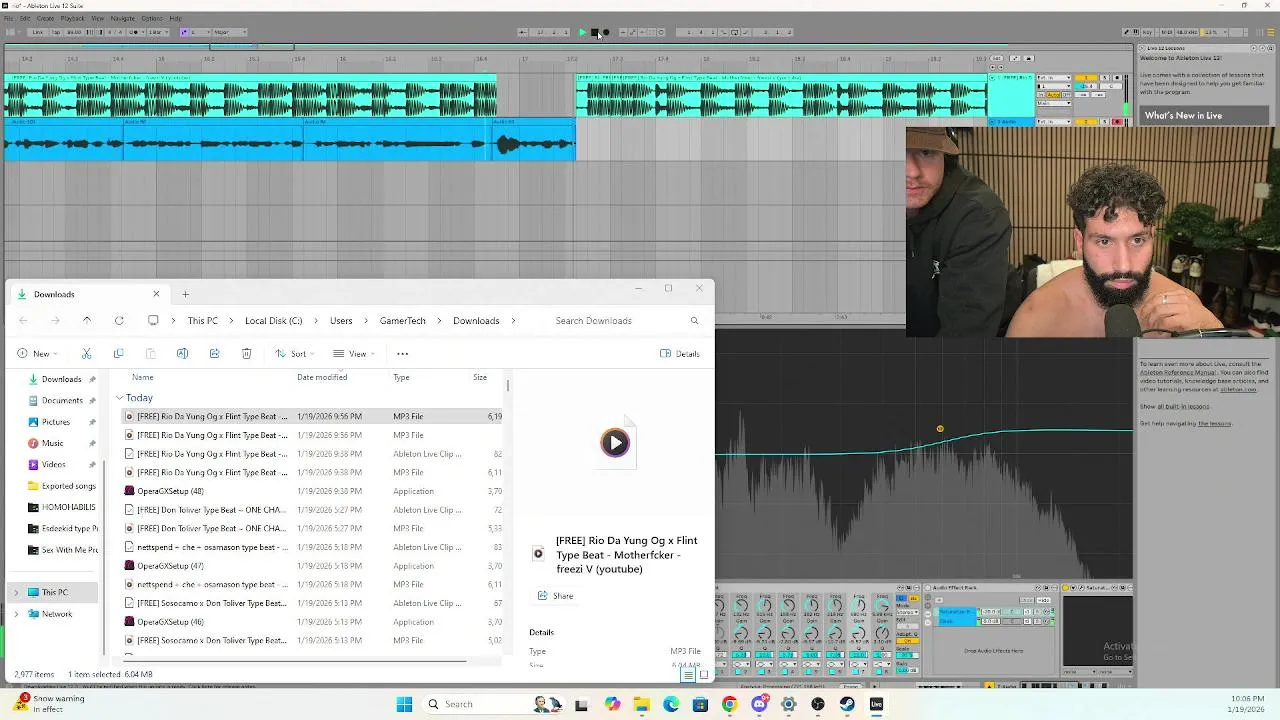The height and width of the screenshot is (720, 1280).
Task: Select Music in the sidebar
Action: tap(53, 443)
